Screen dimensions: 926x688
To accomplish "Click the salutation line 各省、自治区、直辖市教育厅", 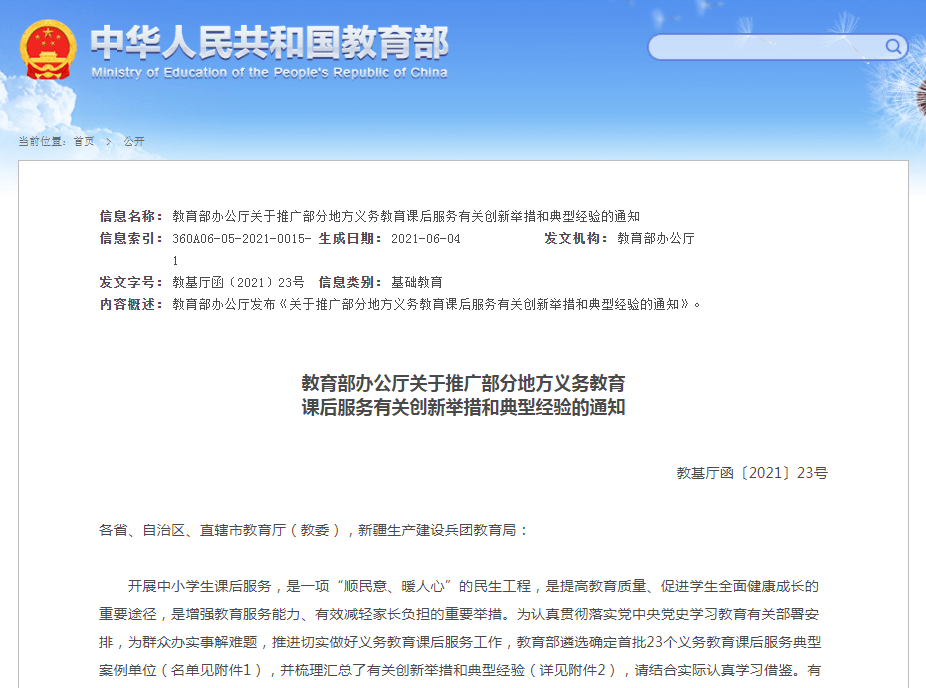I will [312, 530].
